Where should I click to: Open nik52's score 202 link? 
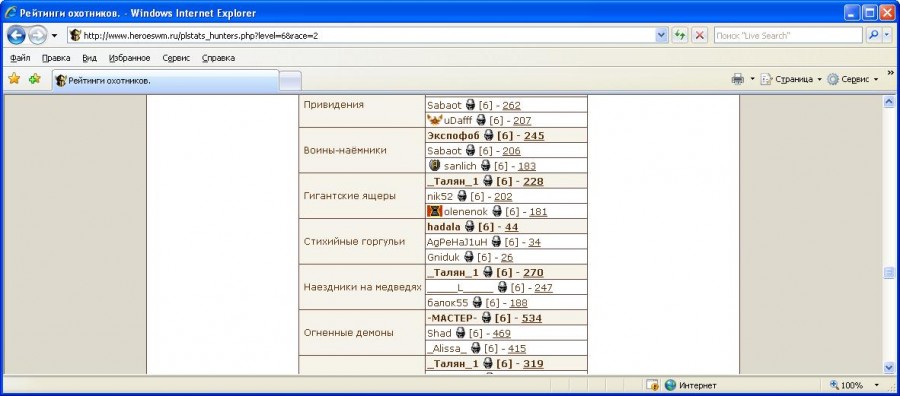(503, 197)
